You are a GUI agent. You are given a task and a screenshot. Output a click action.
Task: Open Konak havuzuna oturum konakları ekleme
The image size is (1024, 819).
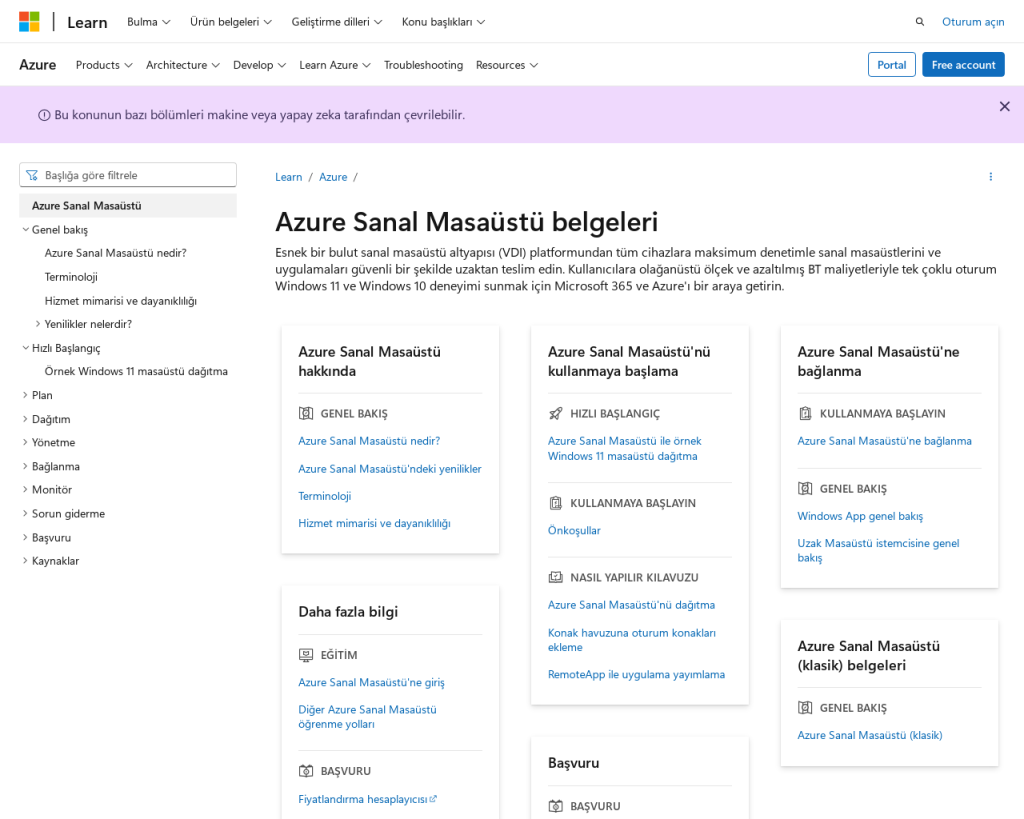click(632, 640)
